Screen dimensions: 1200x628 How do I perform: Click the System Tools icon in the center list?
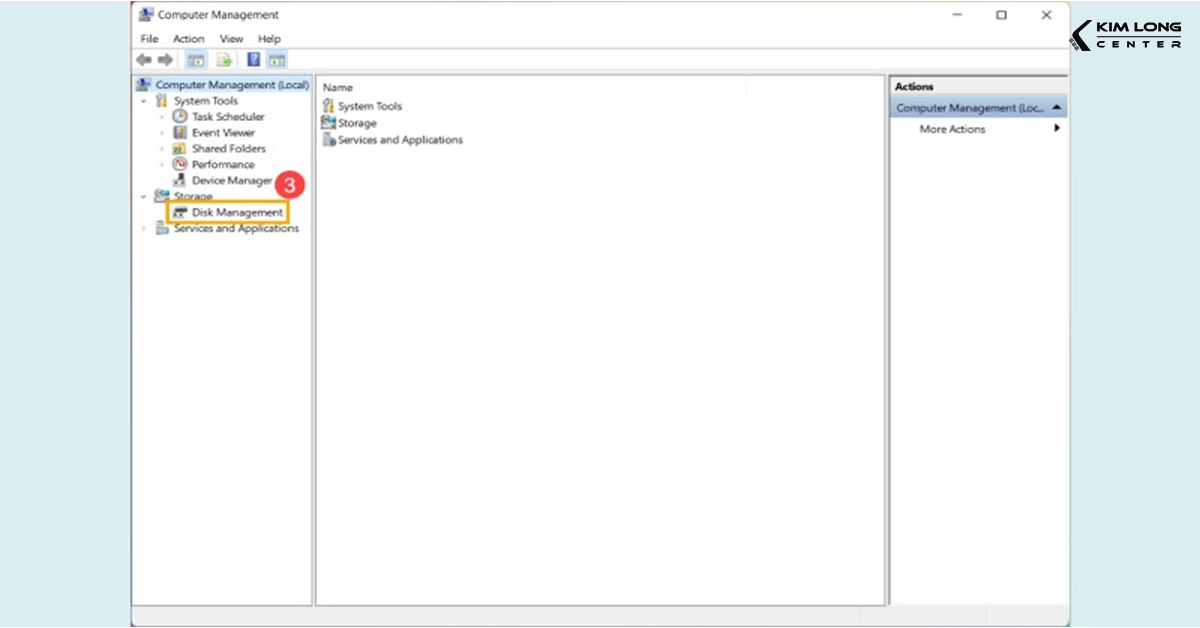pos(328,106)
